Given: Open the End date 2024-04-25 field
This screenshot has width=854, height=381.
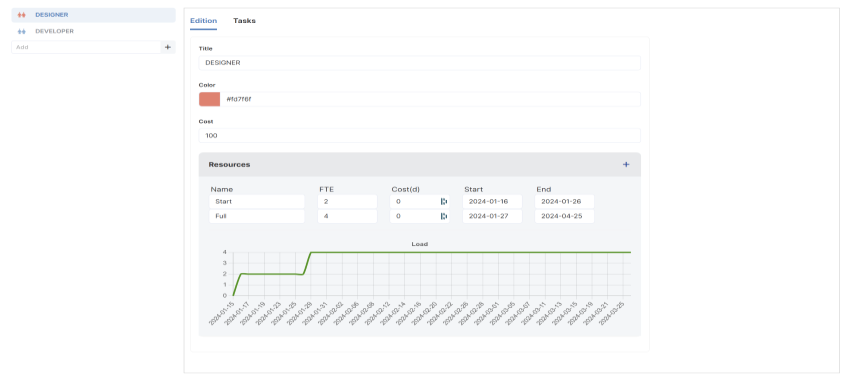Looking at the screenshot, I should coord(564,216).
